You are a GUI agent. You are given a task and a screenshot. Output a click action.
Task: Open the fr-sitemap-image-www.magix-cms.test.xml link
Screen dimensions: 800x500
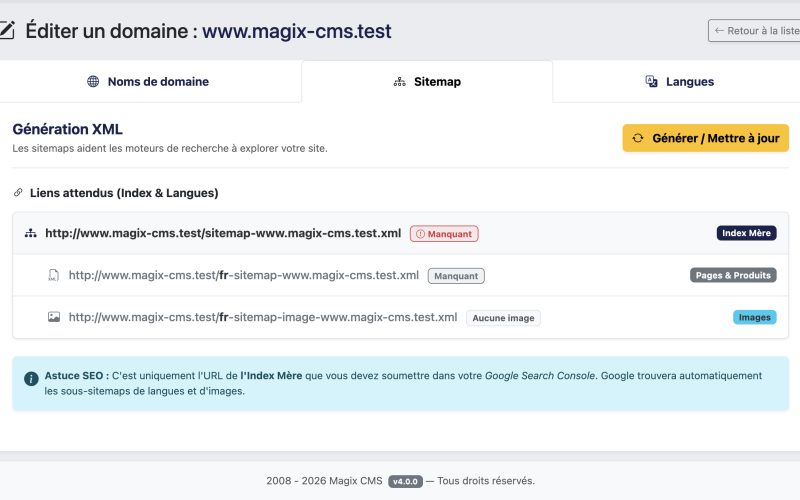(x=263, y=317)
